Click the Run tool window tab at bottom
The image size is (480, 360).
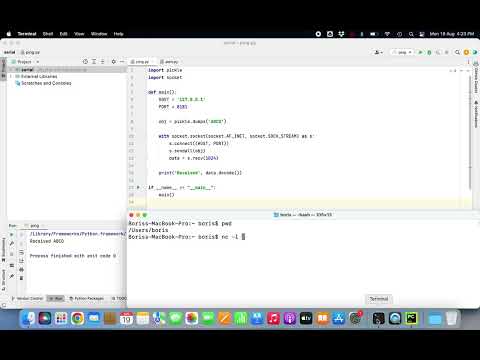click(x=56, y=298)
